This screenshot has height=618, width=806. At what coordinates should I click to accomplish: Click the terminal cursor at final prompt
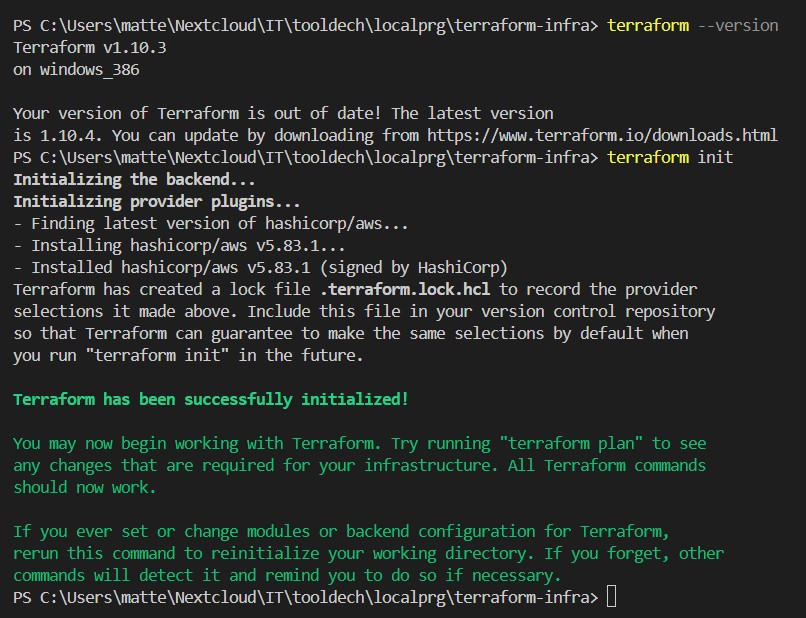[611, 597]
